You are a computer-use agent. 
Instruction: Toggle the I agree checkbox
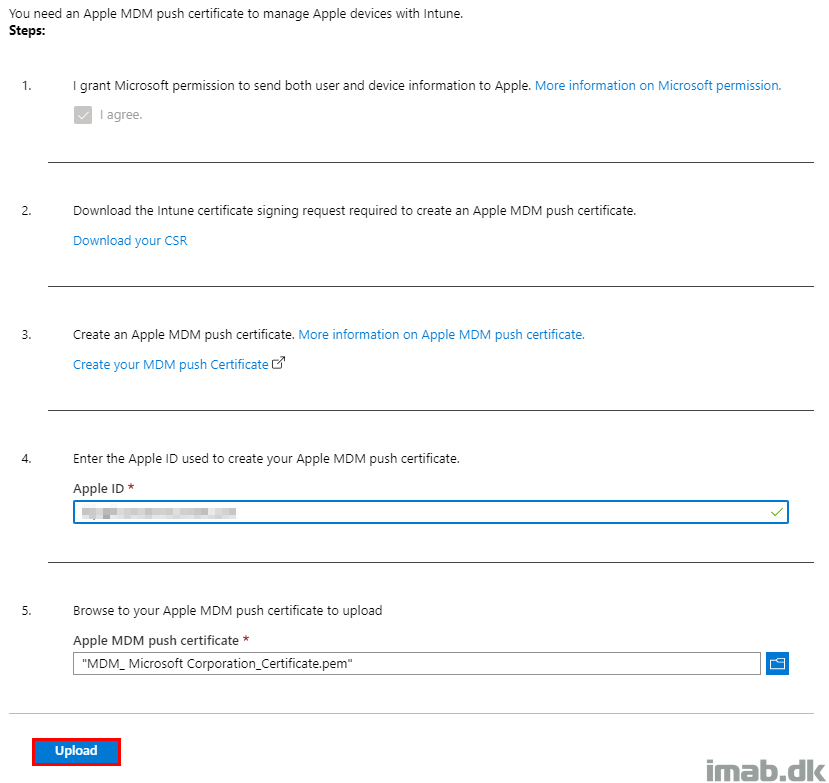tap(82, 115)
